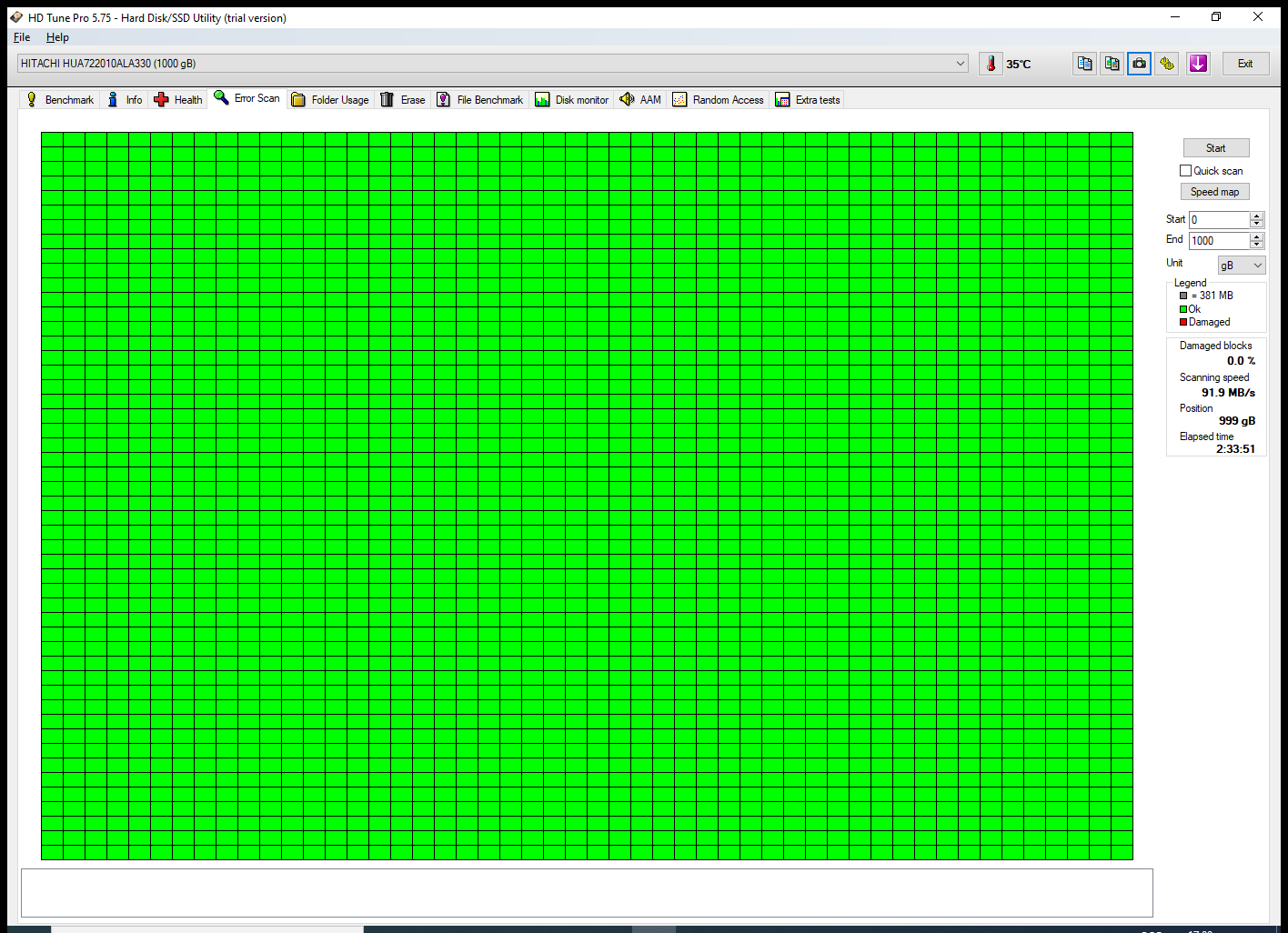
Task: Click the second copy screenshot toolbar icon
Action: click(1112, 64)
